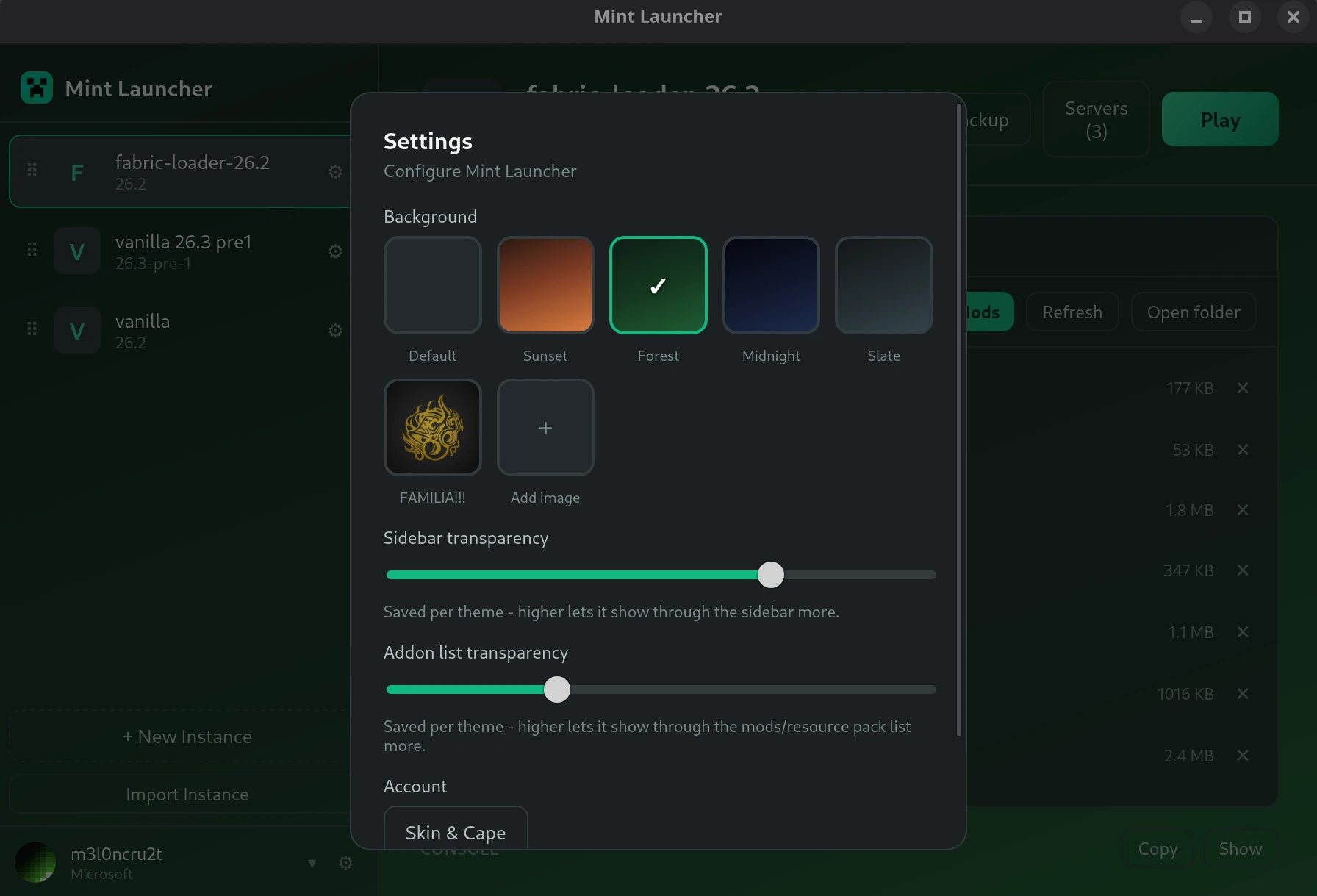Select the Sunset background
The height and width of the screenshot is (896, 1317).
click(545, 285)
